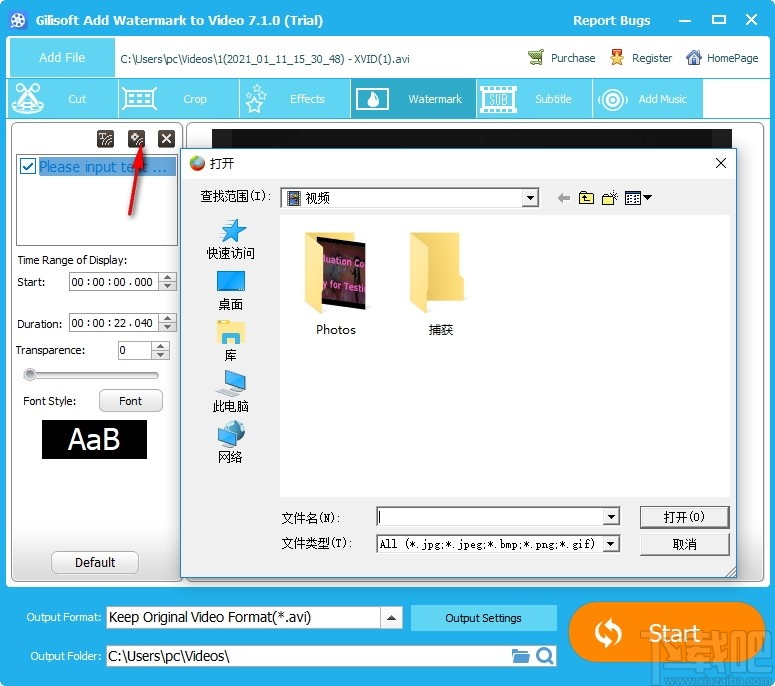775x686 pixels.
Task: Decrease the Start time stepper
Action: tap(168, 286)
